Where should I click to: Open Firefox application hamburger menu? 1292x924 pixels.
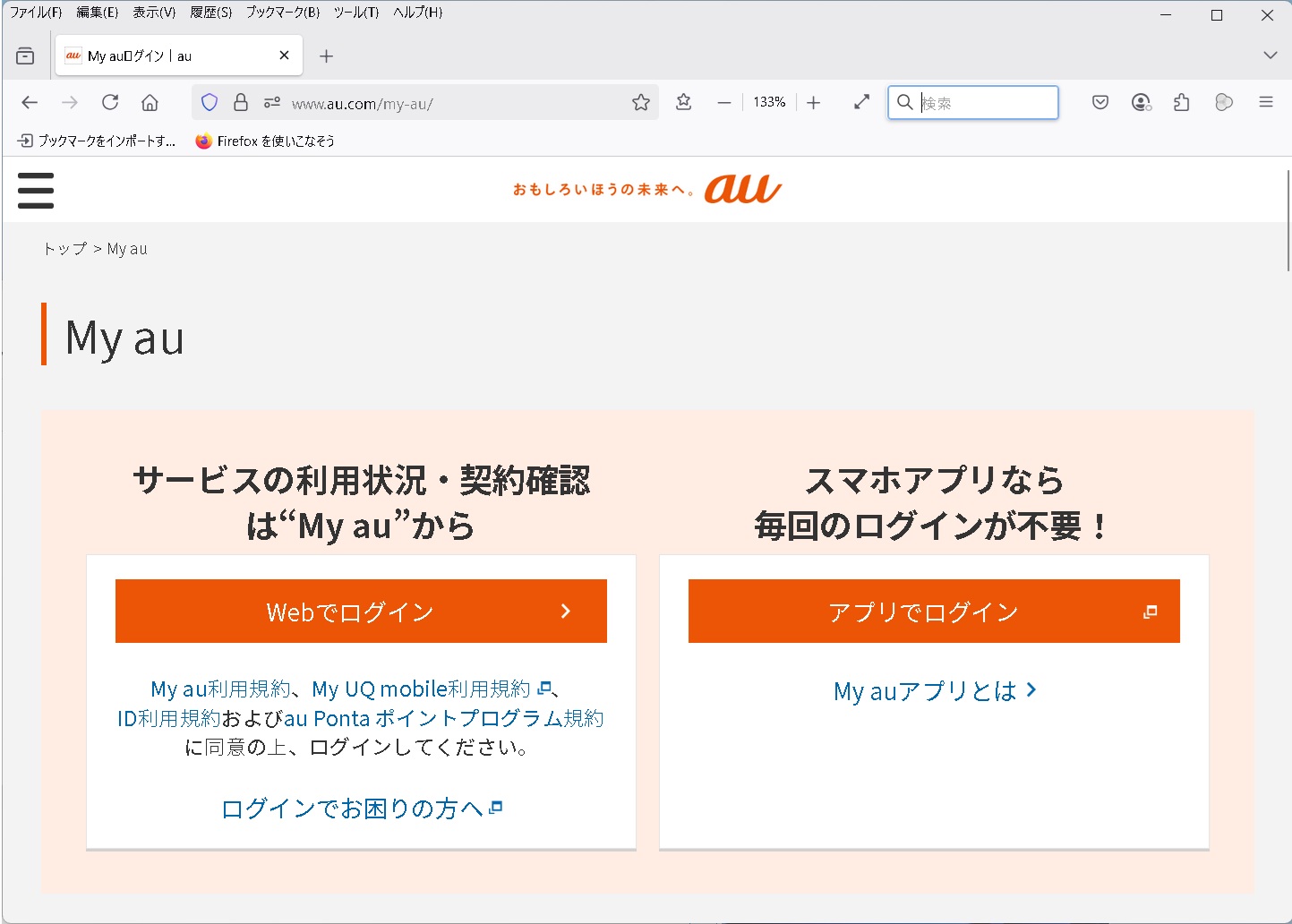(1266, 102)
